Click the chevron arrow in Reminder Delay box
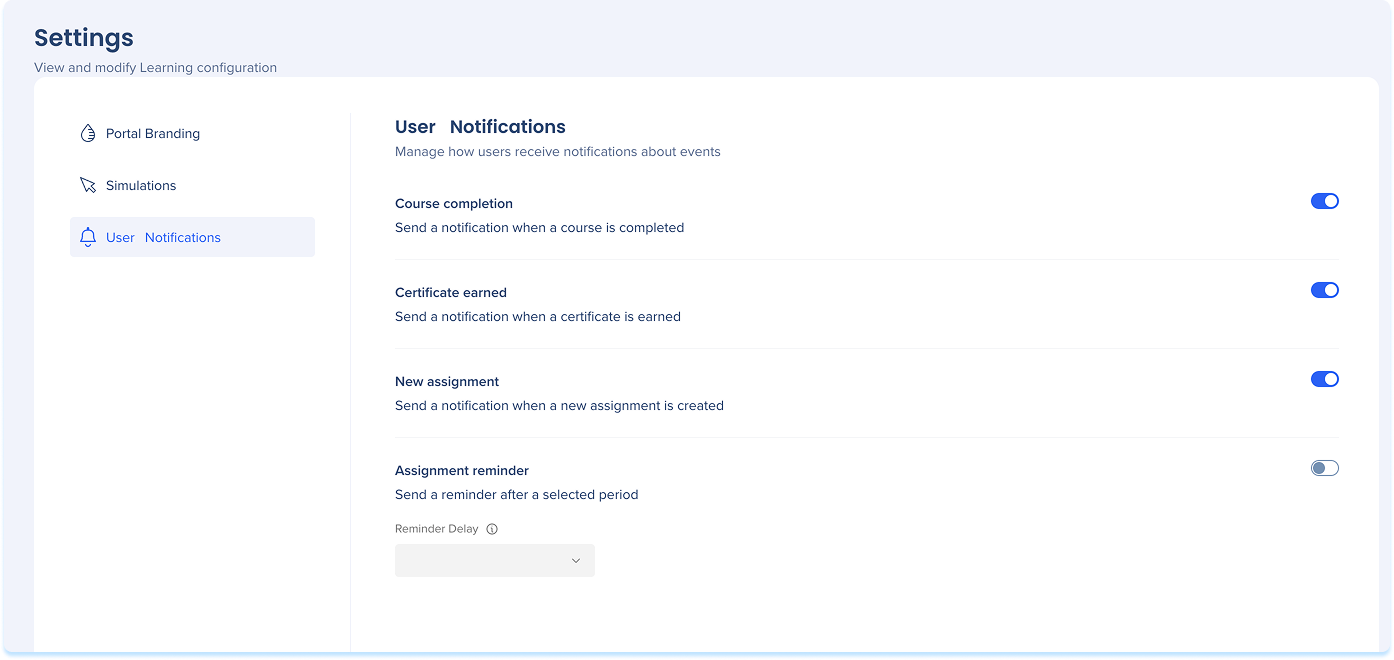This screenshot has height=660, width=1394. (575, 561)
